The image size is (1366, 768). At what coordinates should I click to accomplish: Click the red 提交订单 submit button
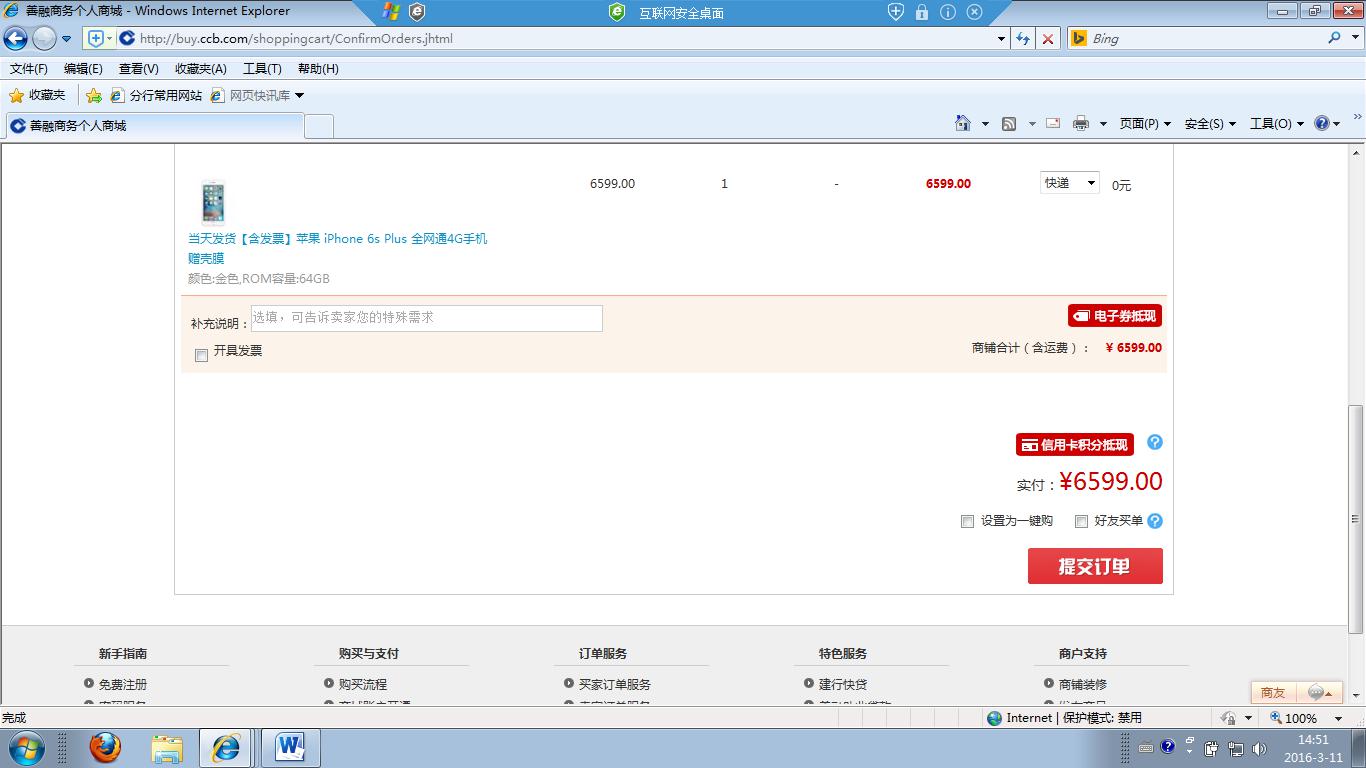1095,566
